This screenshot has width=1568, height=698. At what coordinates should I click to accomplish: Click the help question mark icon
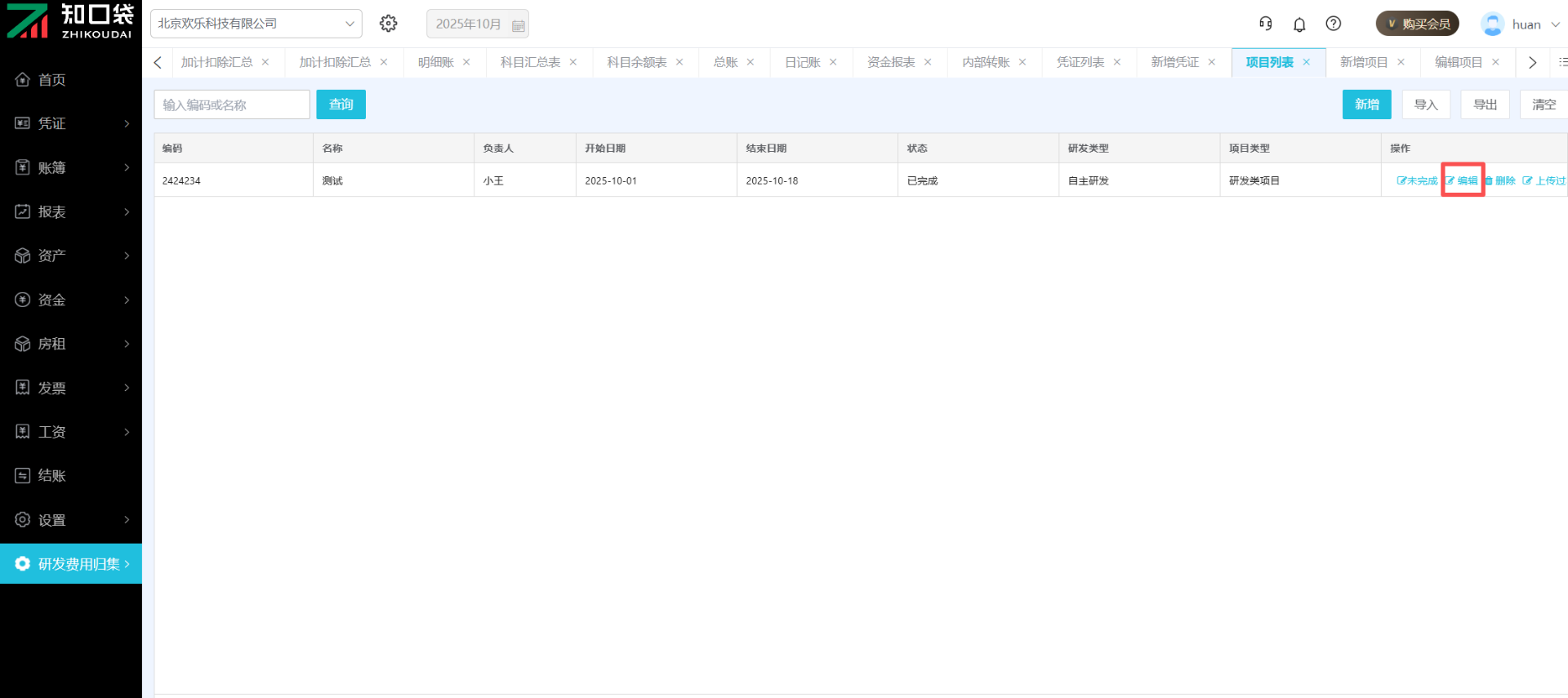(x=1334, y=24)
